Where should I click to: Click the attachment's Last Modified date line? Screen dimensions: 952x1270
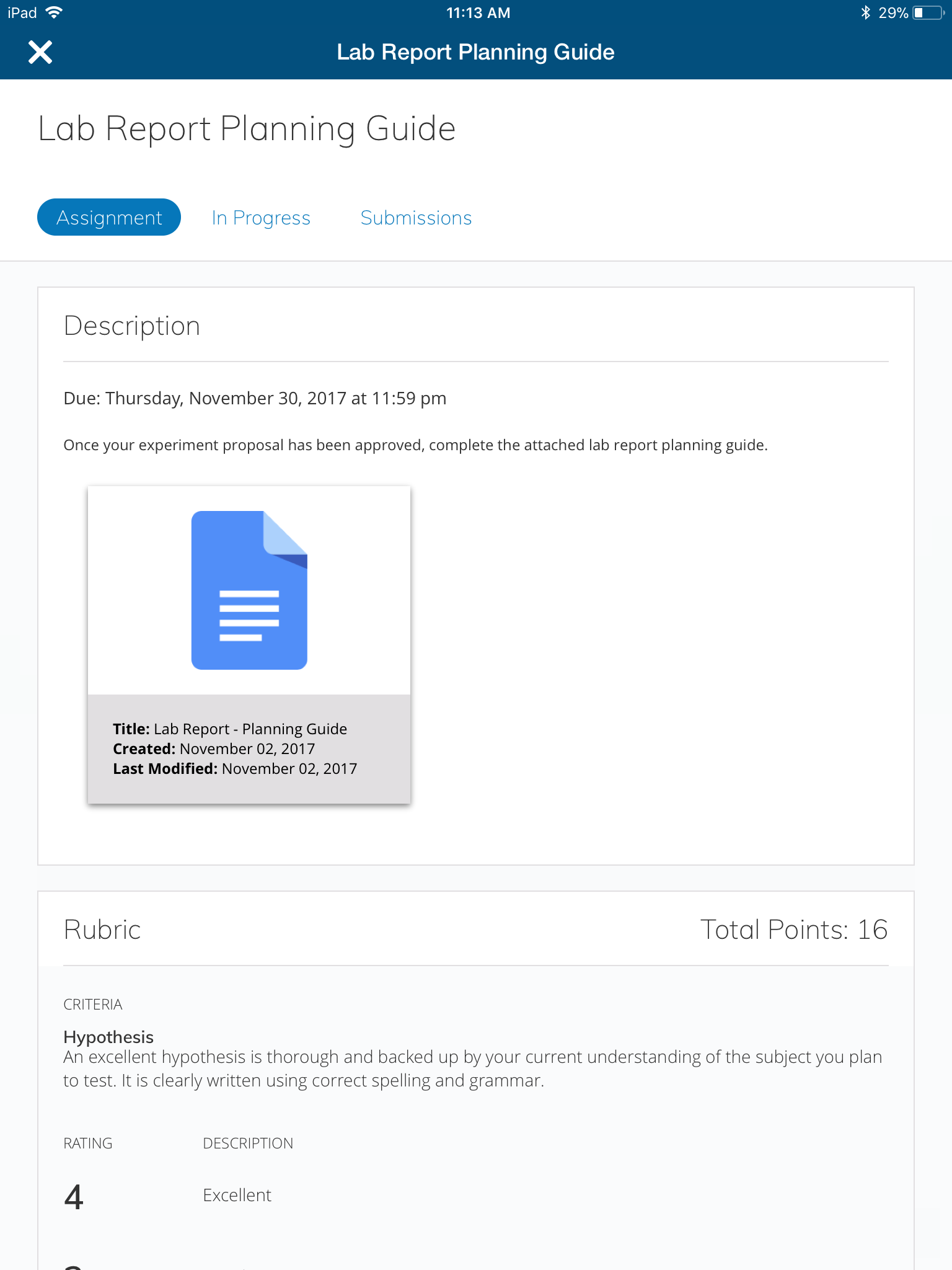(x=235, y=768)
